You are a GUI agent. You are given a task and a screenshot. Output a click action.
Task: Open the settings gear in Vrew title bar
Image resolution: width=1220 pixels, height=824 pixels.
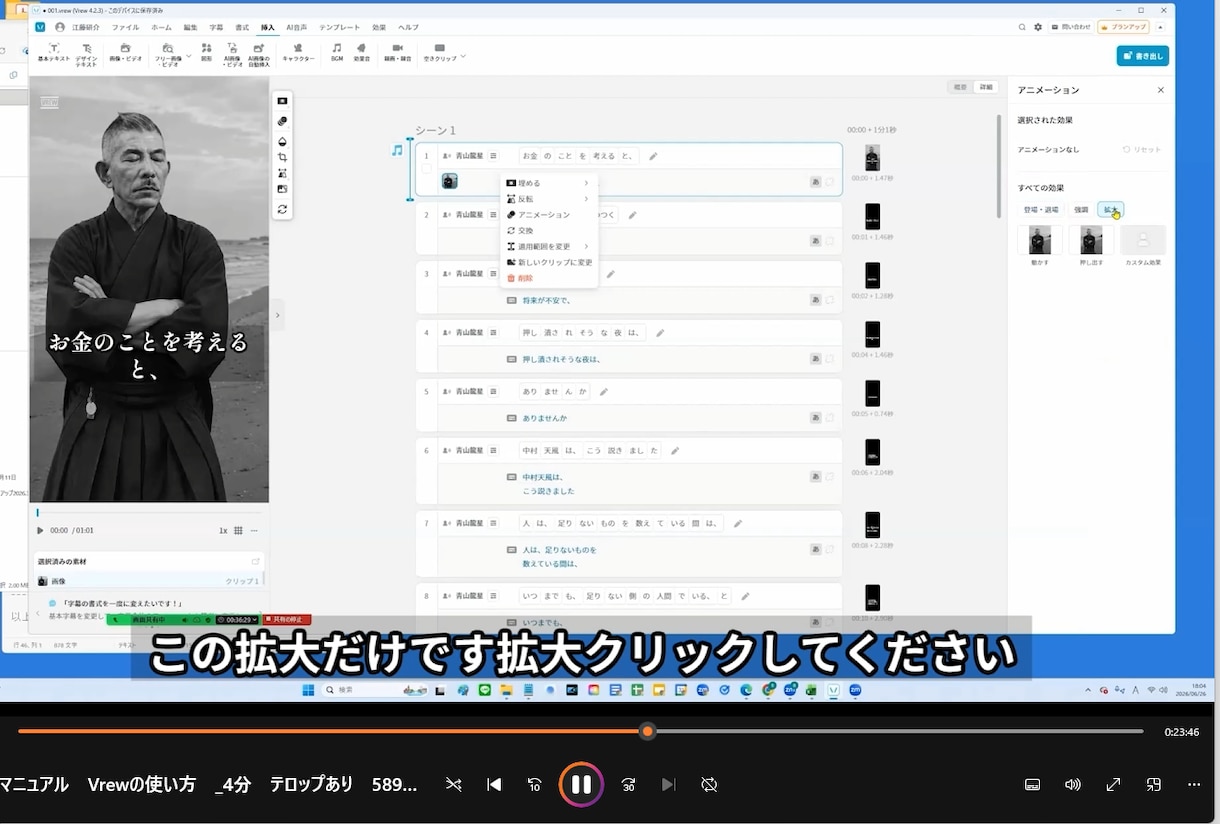click(1038, 27)
